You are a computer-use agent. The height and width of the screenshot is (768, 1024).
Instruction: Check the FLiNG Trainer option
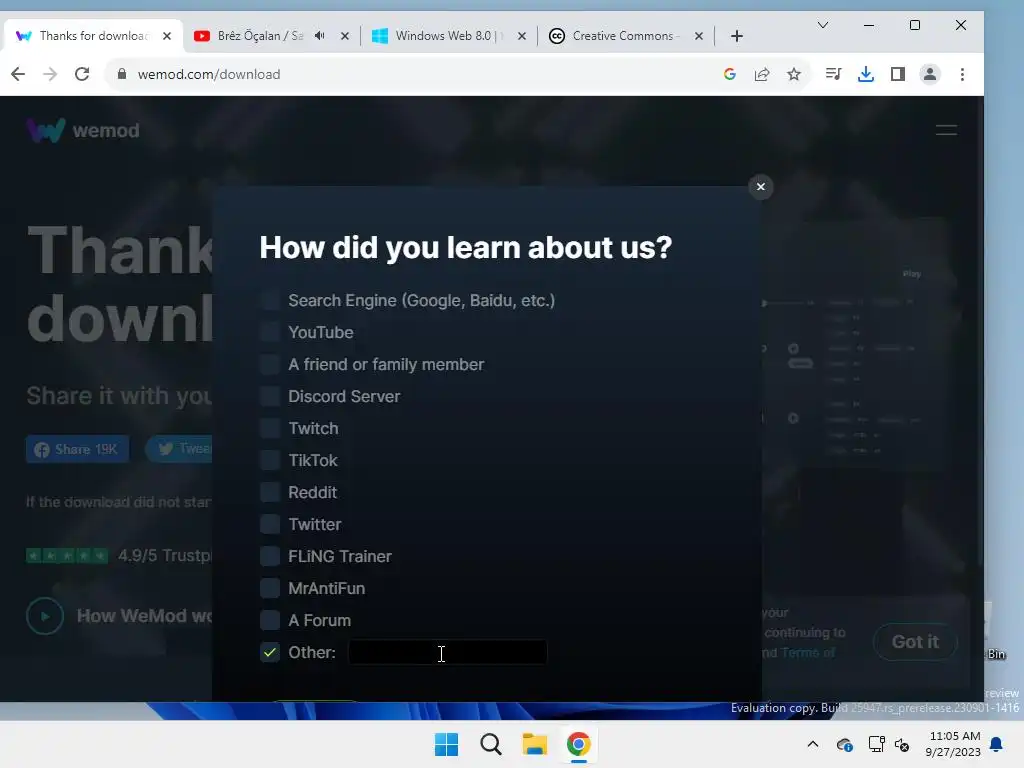[270, 556]
